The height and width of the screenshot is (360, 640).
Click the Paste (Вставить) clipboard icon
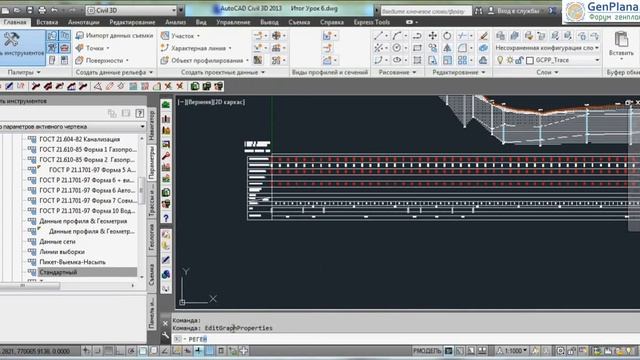pyautogui.click(x=621, y=40)
